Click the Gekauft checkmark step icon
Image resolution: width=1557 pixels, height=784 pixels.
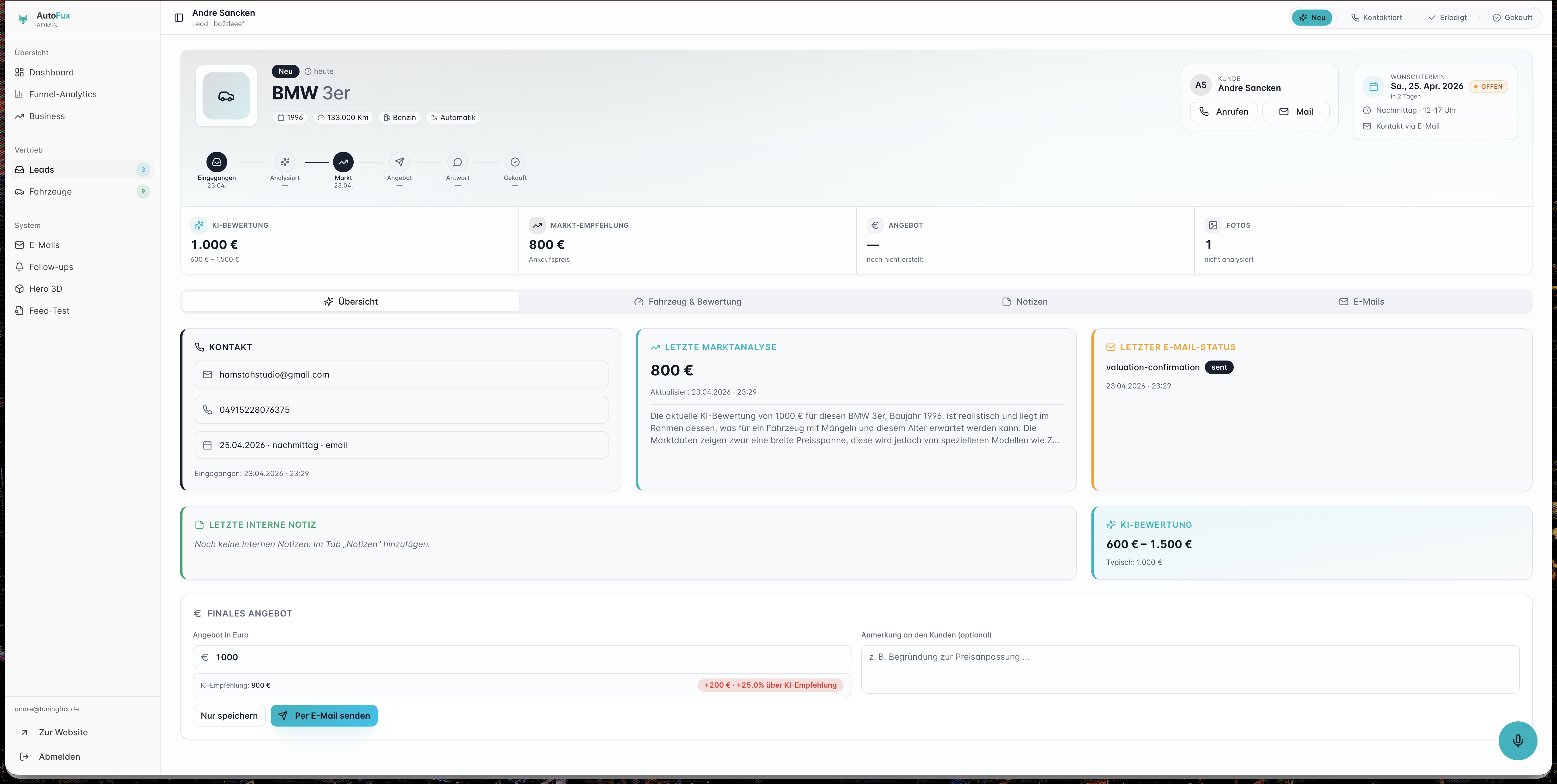pyautogui.click(x=515, y=162)
